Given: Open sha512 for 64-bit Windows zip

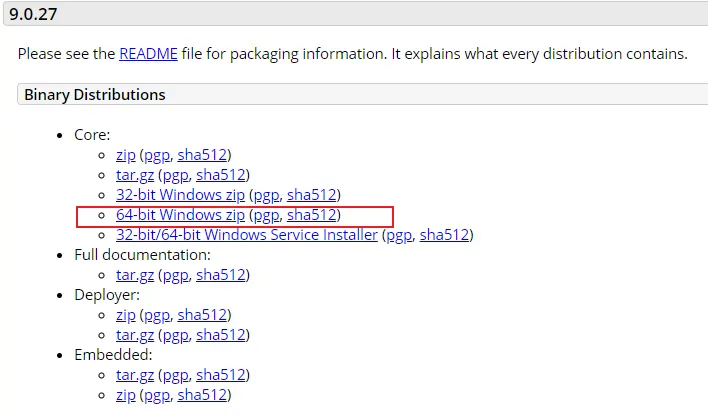Looking at the screenshot, I should pyautogui.click(x=312, y=215).
